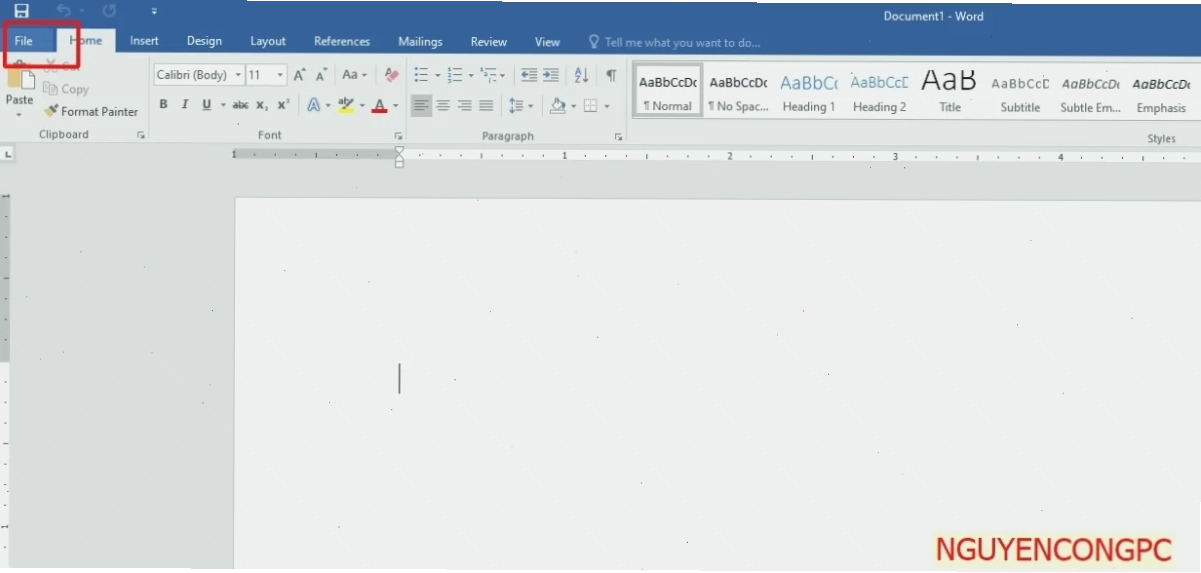Image resolution: width=1201 pixels, height=573 pixels.
Task: Click the Redo icon in title bar
Action: tap(109, 11)
